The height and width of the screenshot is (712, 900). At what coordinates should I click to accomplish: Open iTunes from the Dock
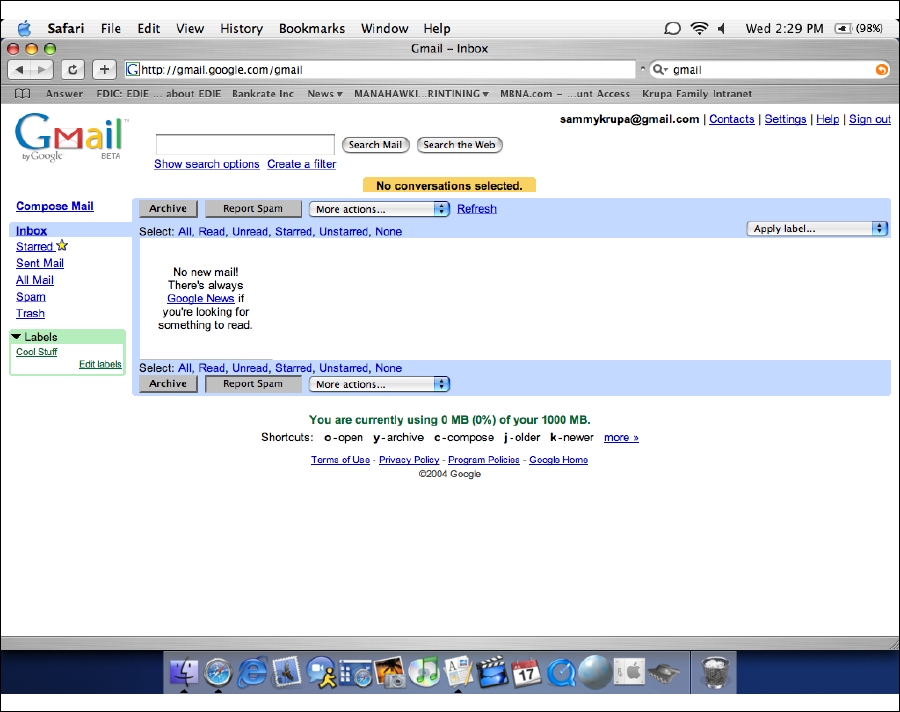pyautogui.click(x=425, y=671)
